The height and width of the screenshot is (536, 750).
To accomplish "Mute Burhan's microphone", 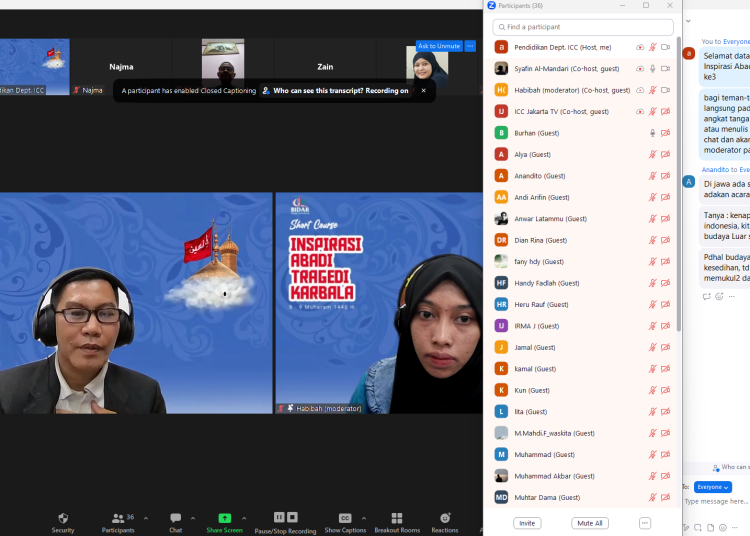I will (x=652, y=133).
